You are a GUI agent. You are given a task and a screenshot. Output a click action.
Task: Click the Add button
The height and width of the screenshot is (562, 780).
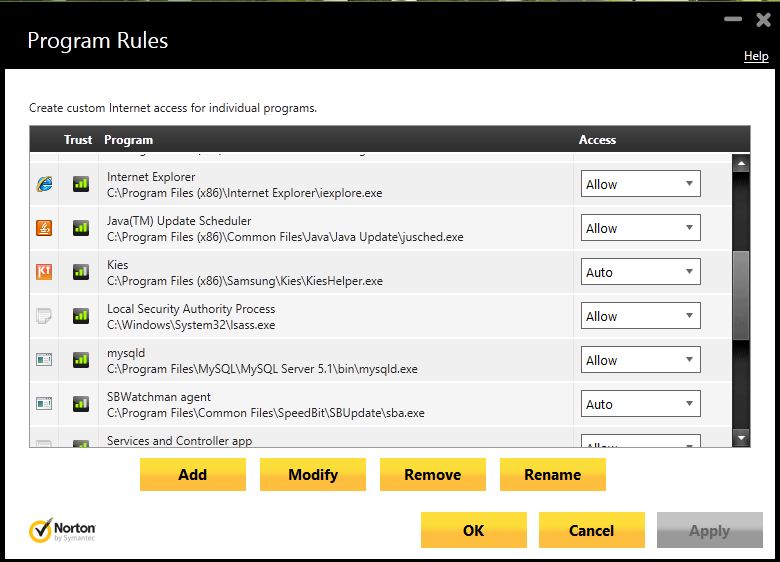coord(193,474)
